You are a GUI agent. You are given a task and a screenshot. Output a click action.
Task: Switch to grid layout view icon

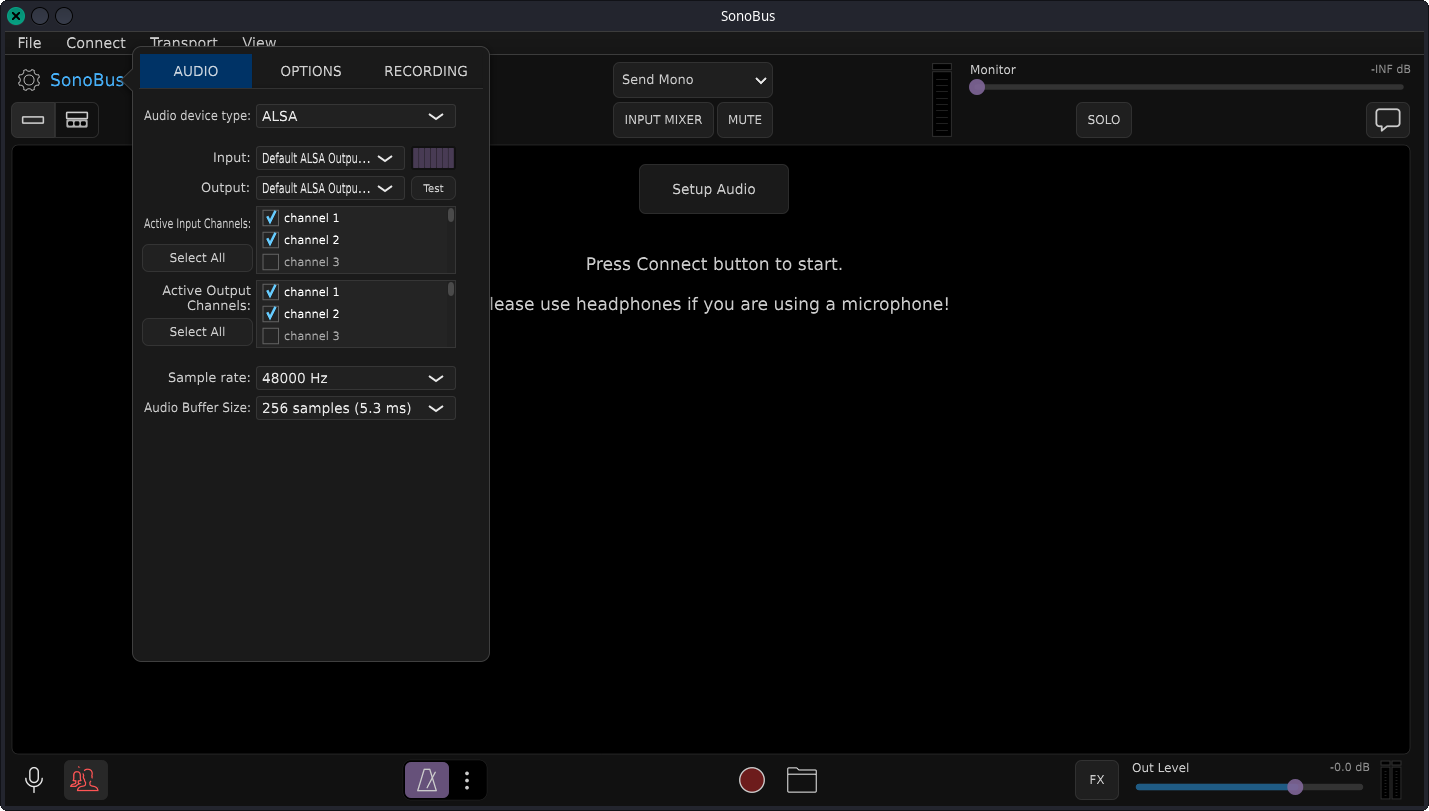pos(77,120)
